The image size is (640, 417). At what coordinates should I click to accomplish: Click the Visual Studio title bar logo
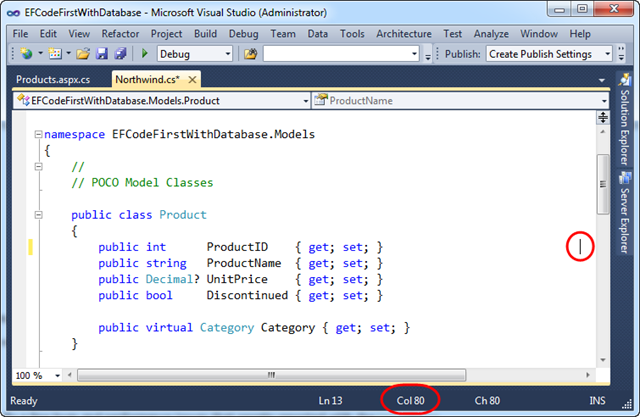pyautogui.click(x=13, y=13)
